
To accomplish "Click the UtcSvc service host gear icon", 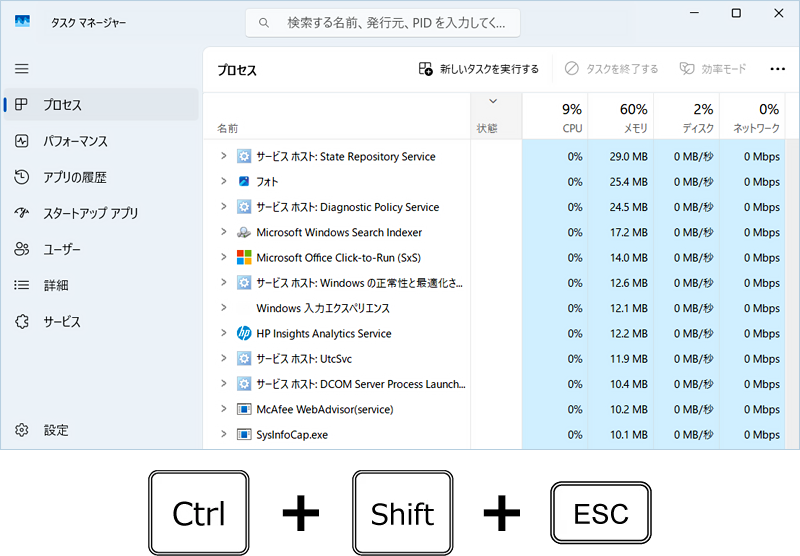I will pos(244,359).
